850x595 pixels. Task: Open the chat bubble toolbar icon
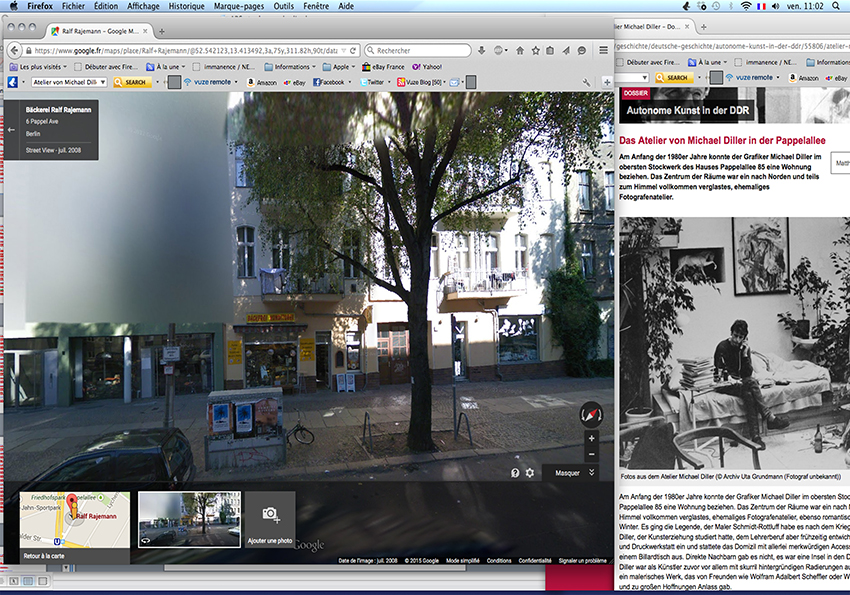click(x=582, y=50)
